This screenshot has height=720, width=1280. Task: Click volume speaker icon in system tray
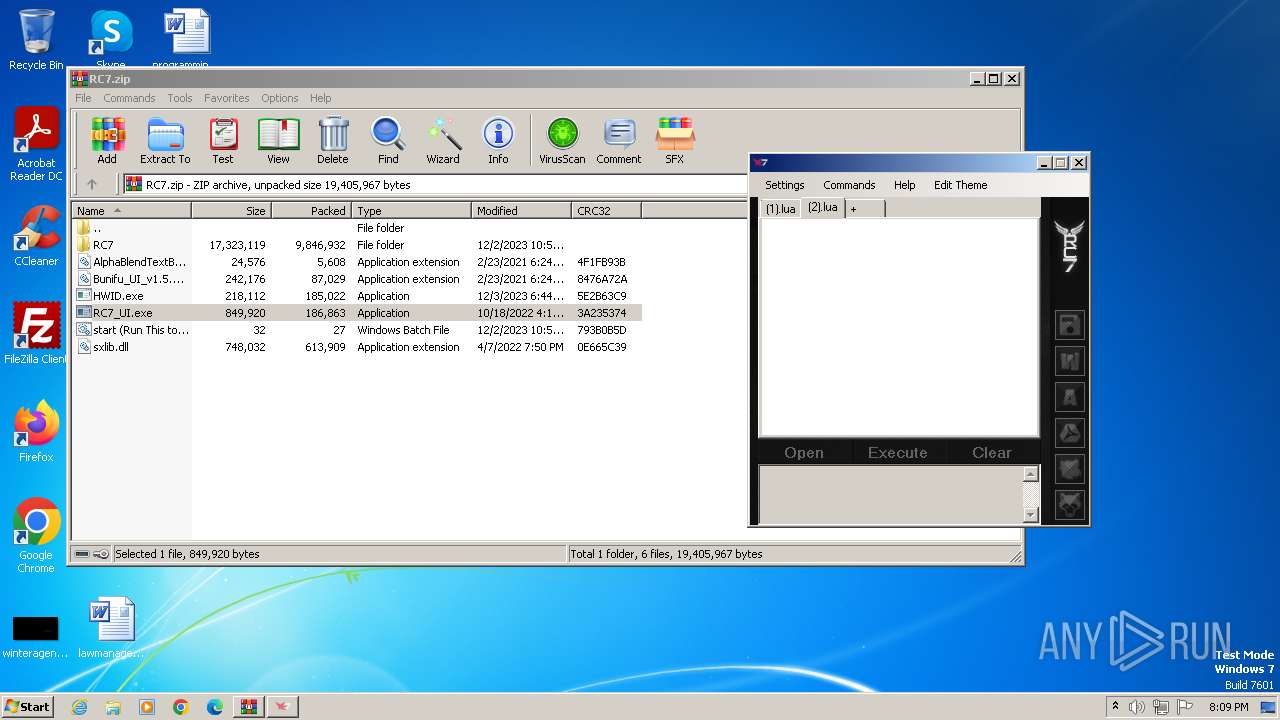[x=1137, y=707]
